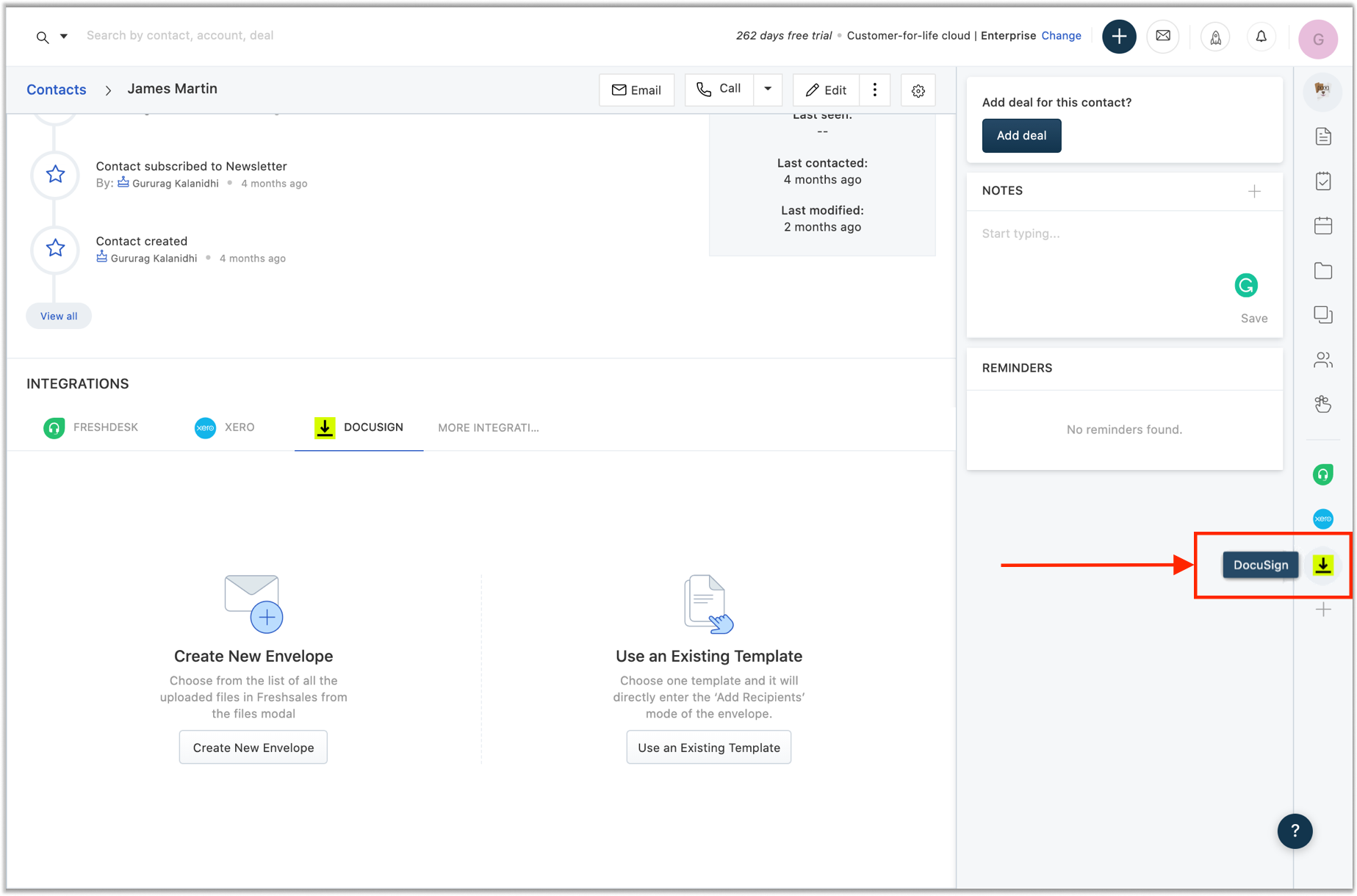The image size is (1357, 896).
Task: Open the help question mark button
Action: coord(1295,831)
